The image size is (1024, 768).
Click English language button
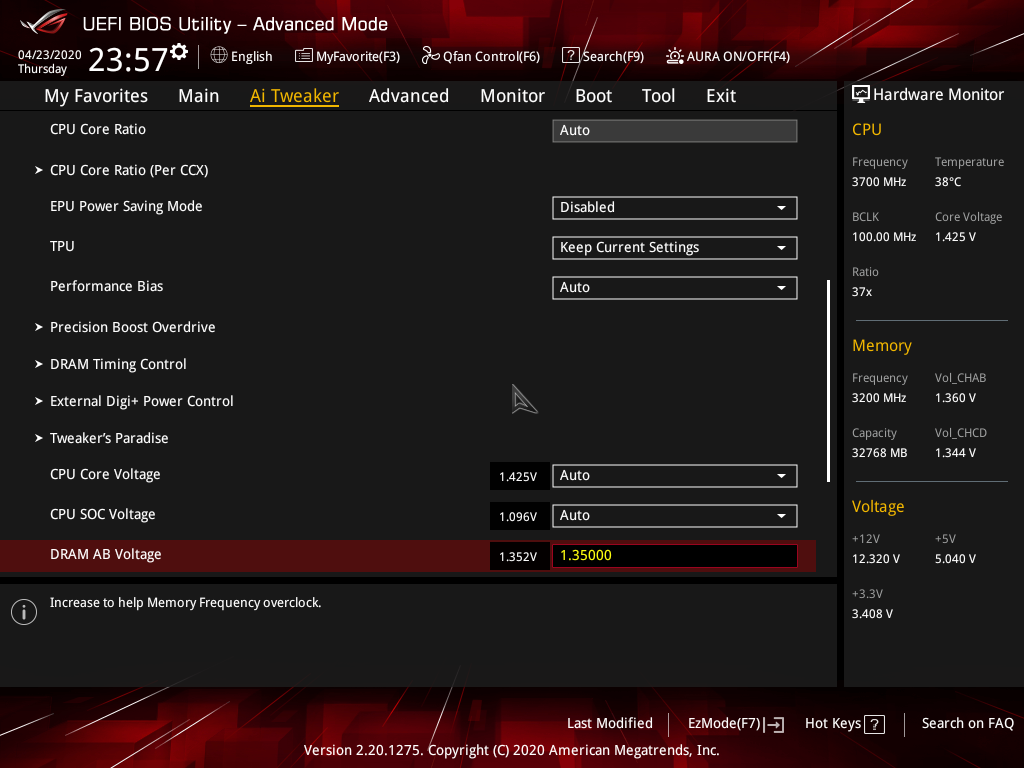[x=242, y=56]
